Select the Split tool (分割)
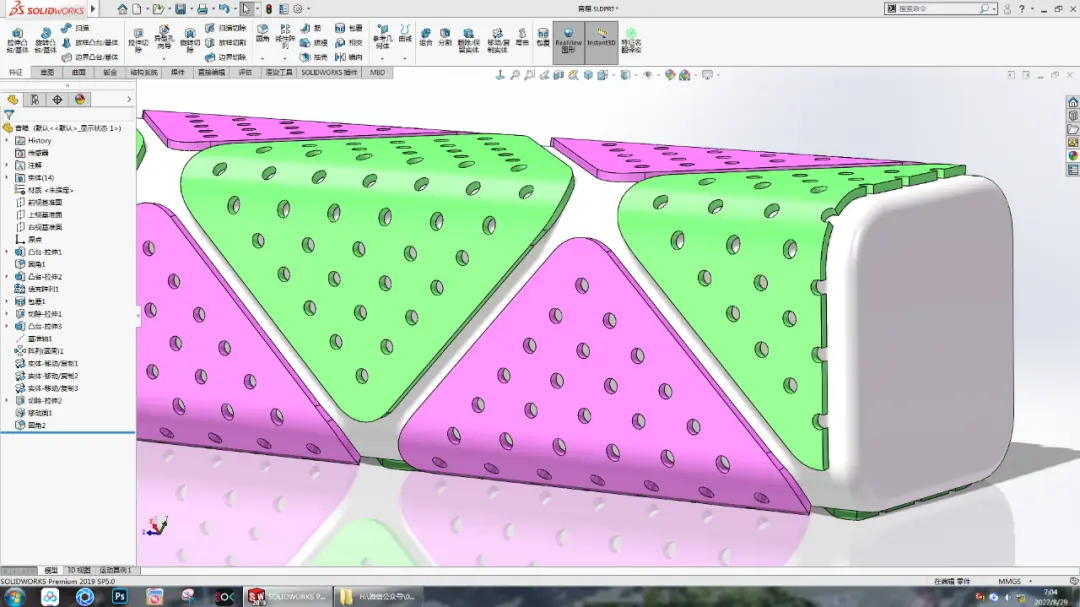 tap(445, 37)
